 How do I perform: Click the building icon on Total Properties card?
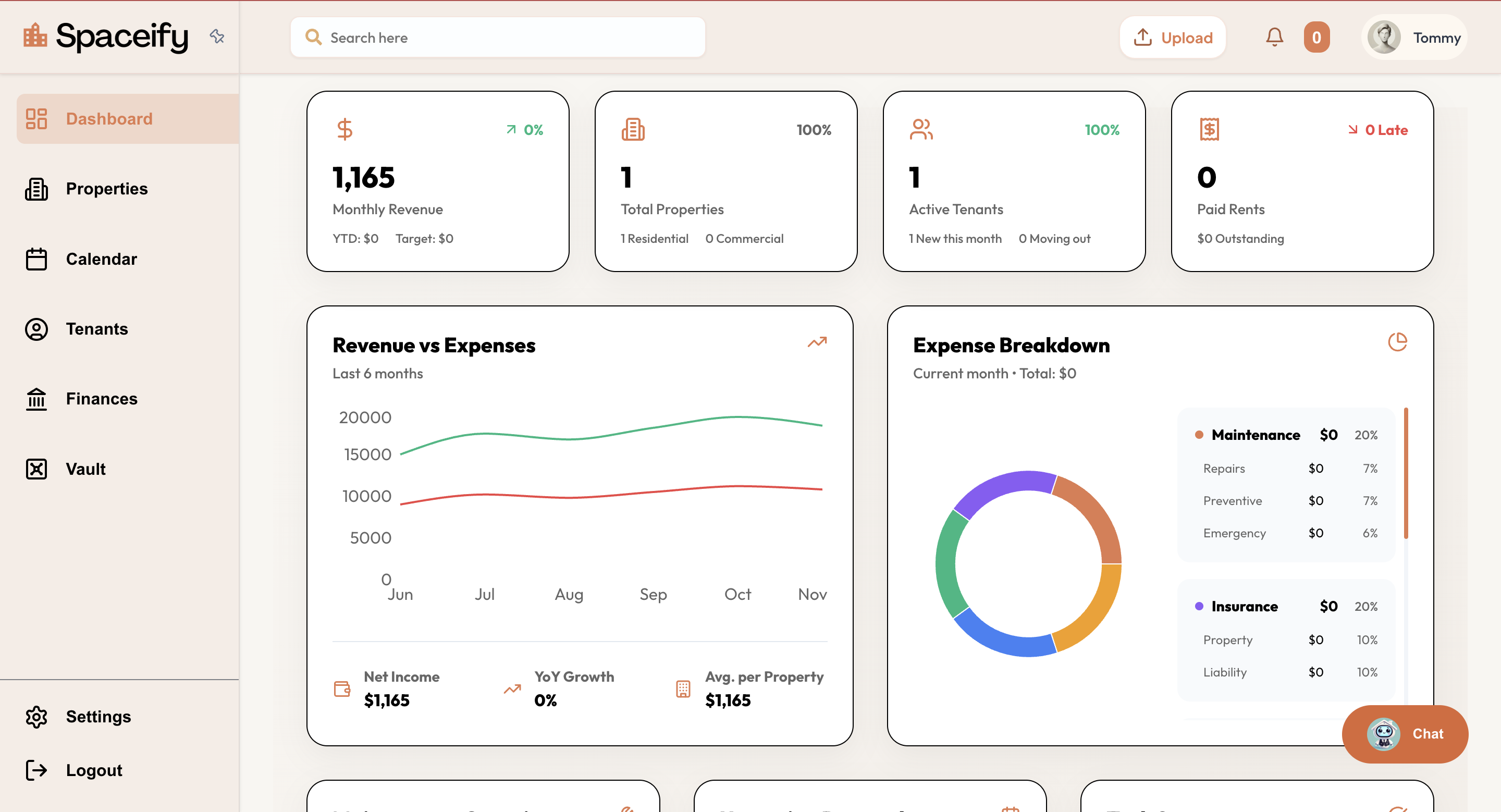click(x=633, y=129)
